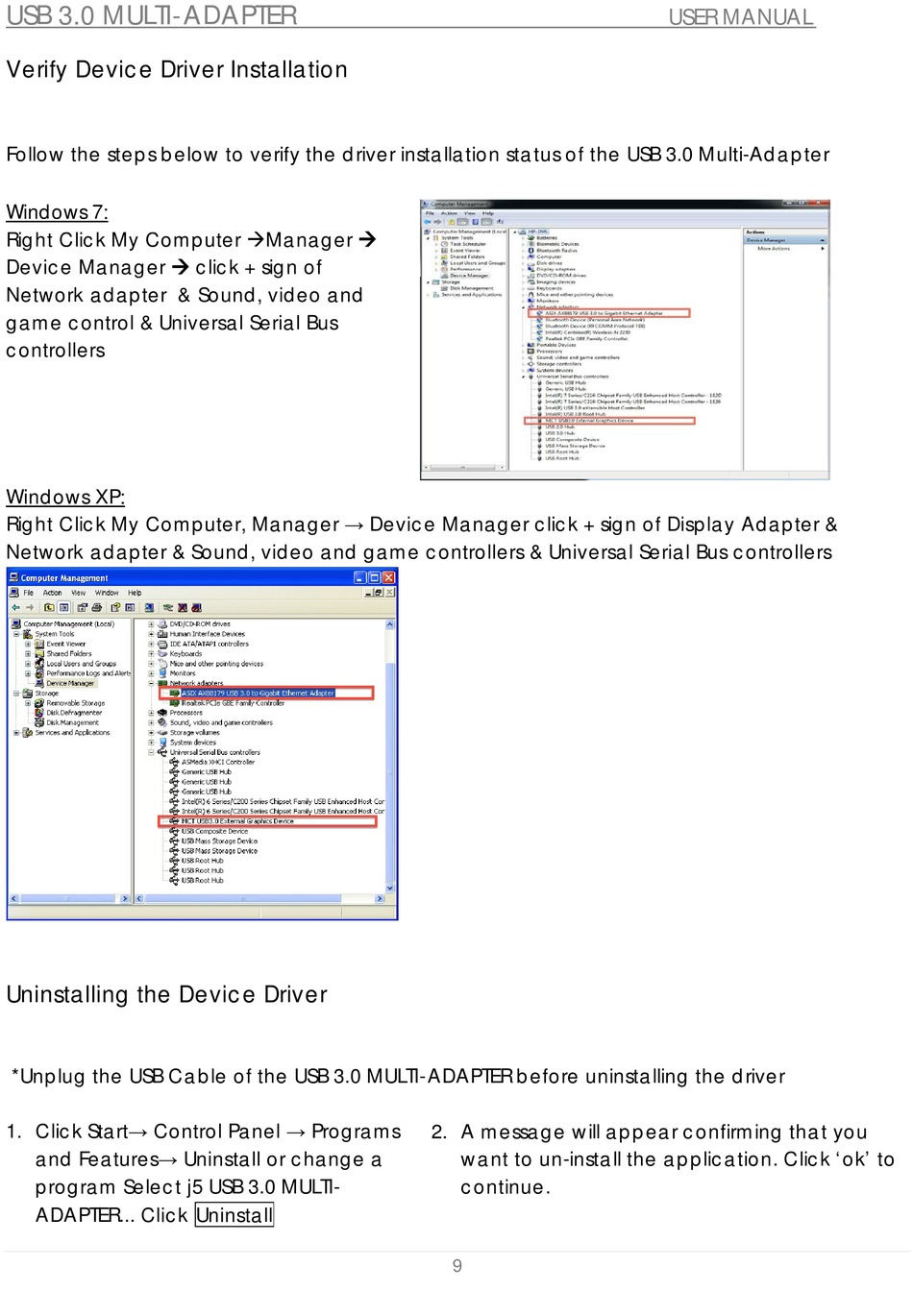Viewport: 913px width, 1316px height.
Task: Expand Processors node in XP device list
Action: pyautogui.click(x=151, y=713)
